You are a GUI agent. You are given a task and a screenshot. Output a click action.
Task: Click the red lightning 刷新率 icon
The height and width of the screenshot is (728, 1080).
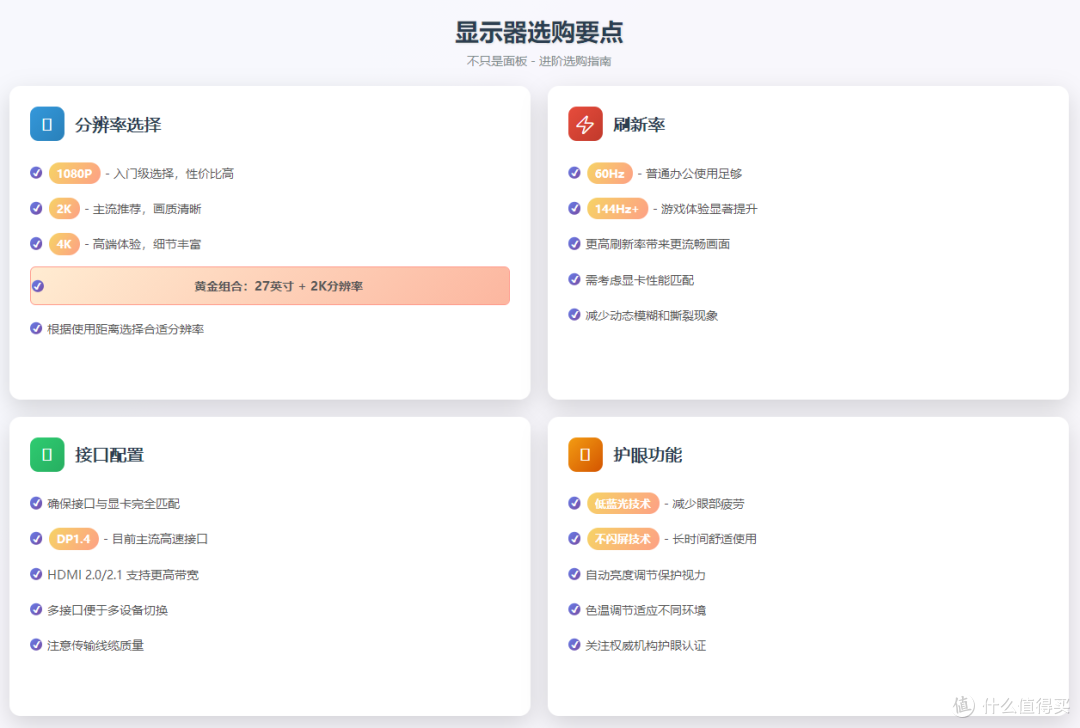coord(585,124)
